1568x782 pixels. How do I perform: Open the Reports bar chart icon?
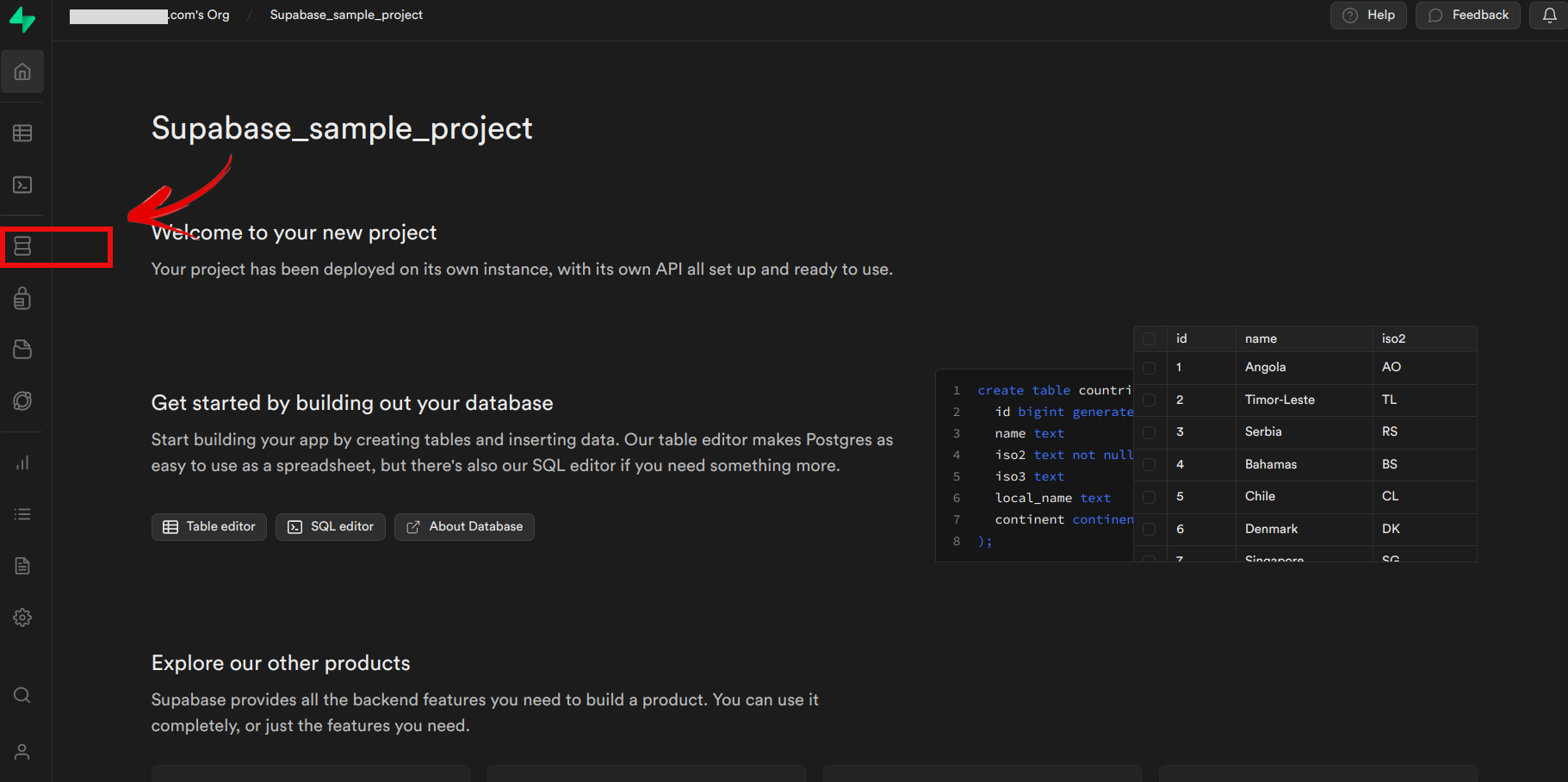(x=22, y=463)
